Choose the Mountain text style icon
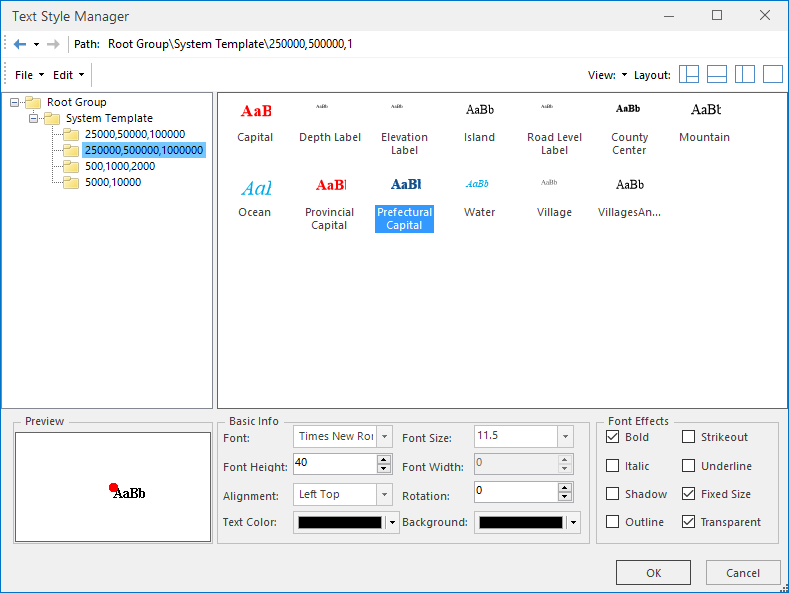The width and height of the screenshot is (789, 593). (x=705, y=110)
